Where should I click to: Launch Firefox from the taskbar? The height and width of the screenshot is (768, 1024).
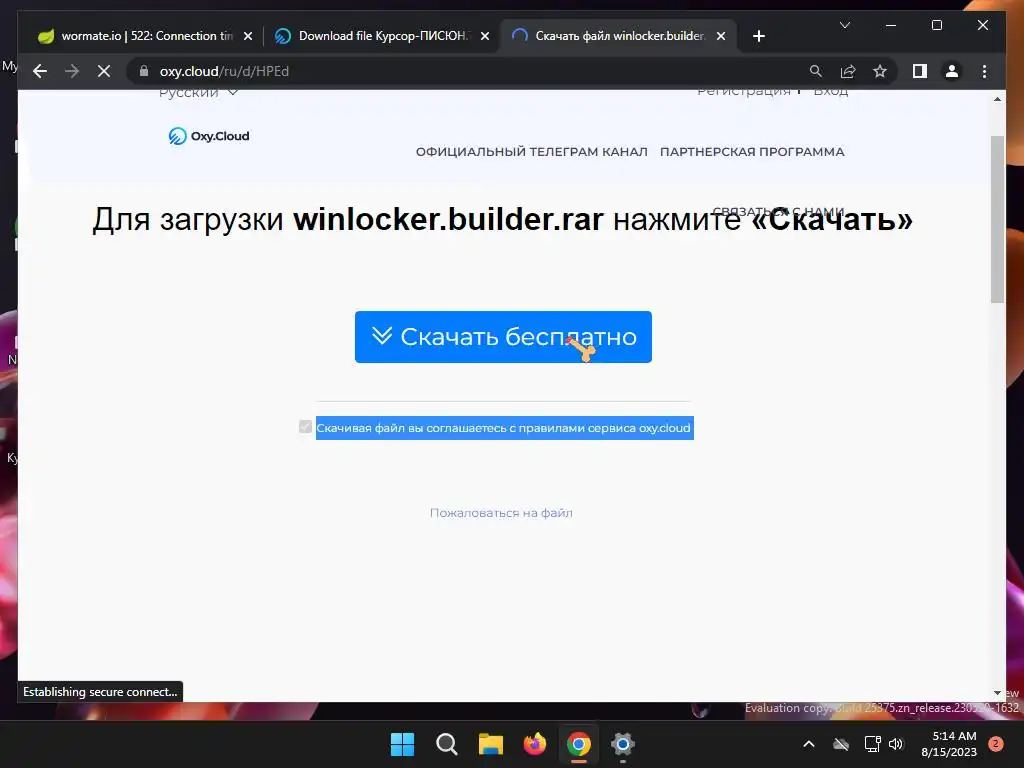[x=535, y=744]
